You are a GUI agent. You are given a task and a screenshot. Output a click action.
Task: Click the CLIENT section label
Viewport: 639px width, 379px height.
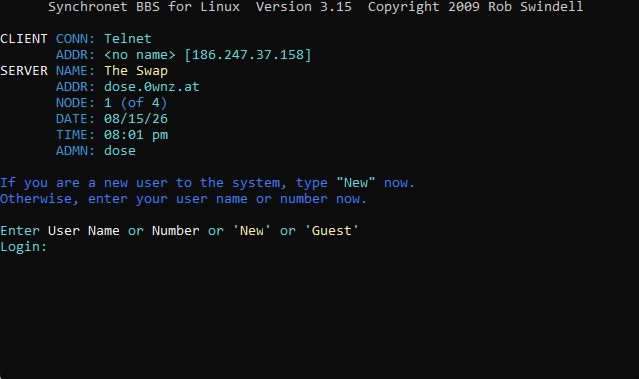click(x=24, y=39)
